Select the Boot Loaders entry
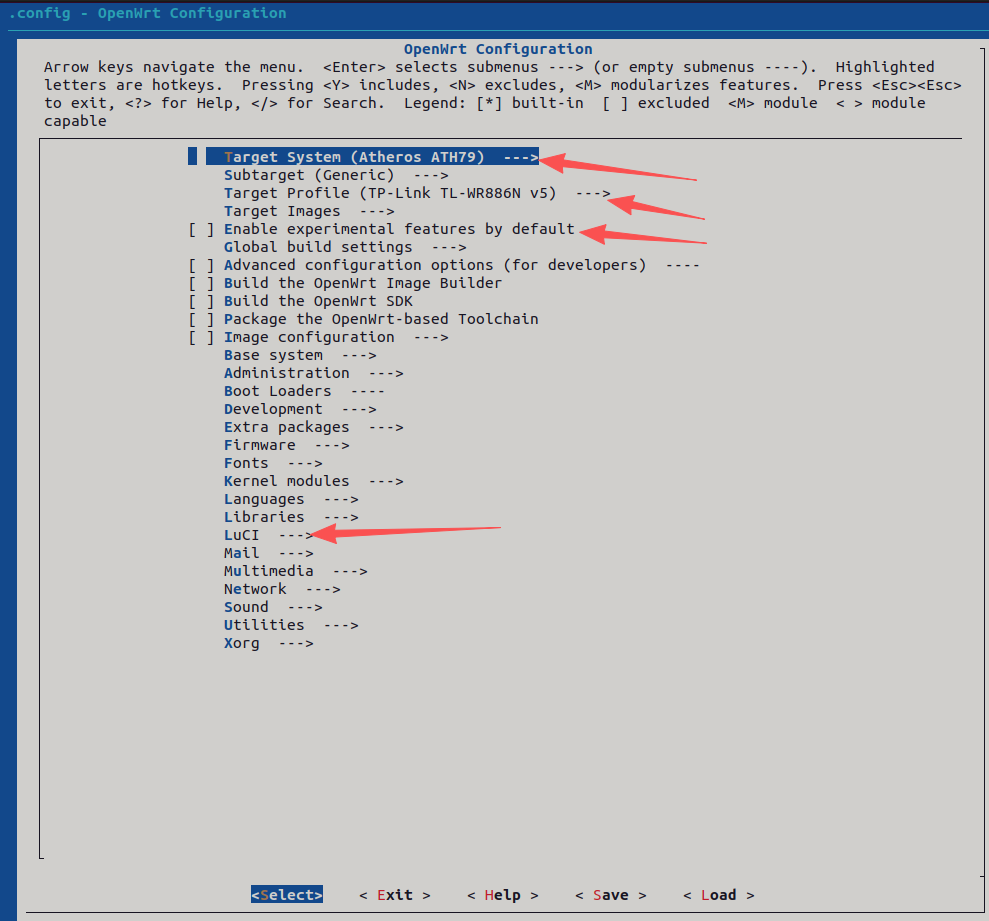 (x=304, y=391)
